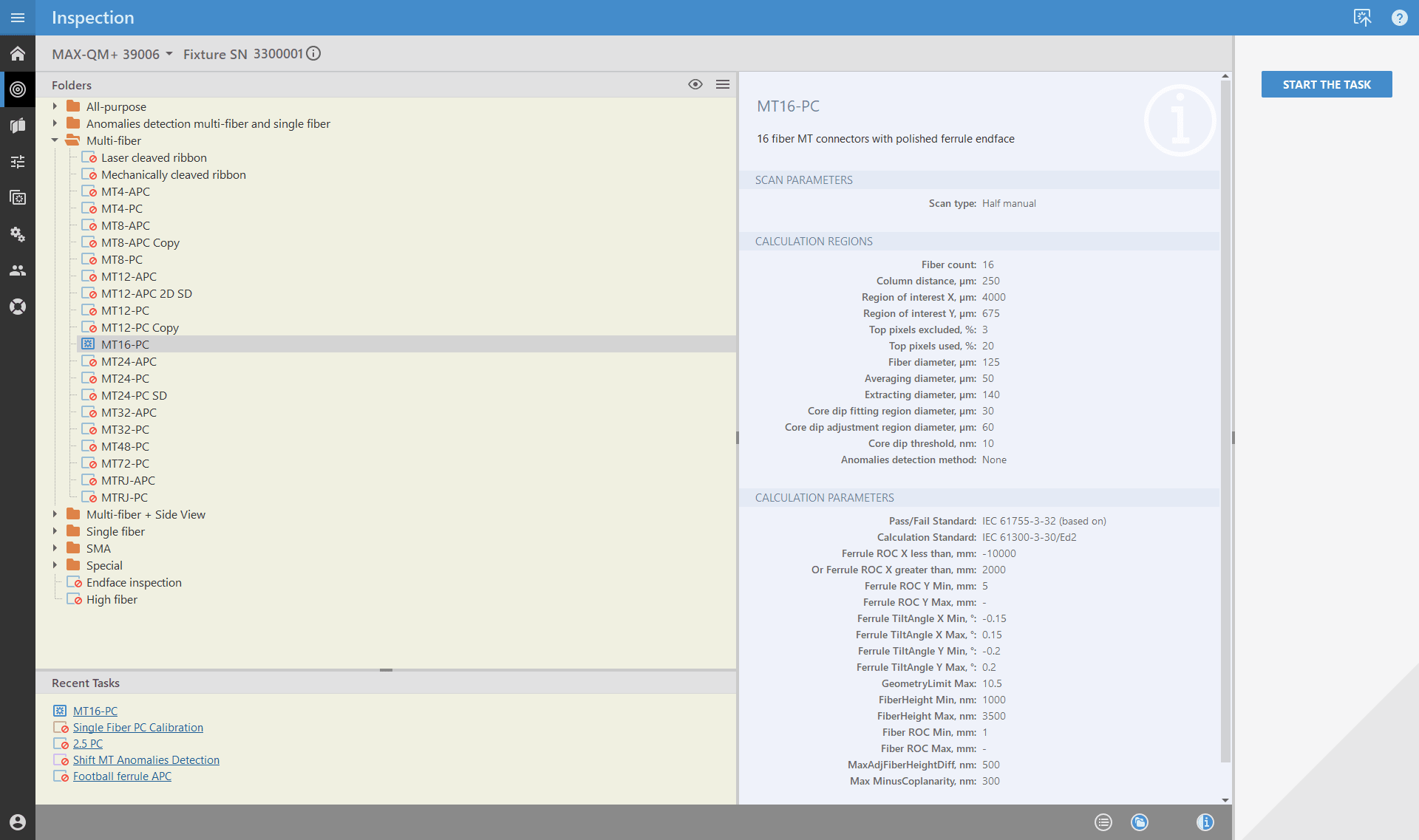The image size is (1419, 840).
Task: Open the sliders settings sidebar icon
Action: 18,161
